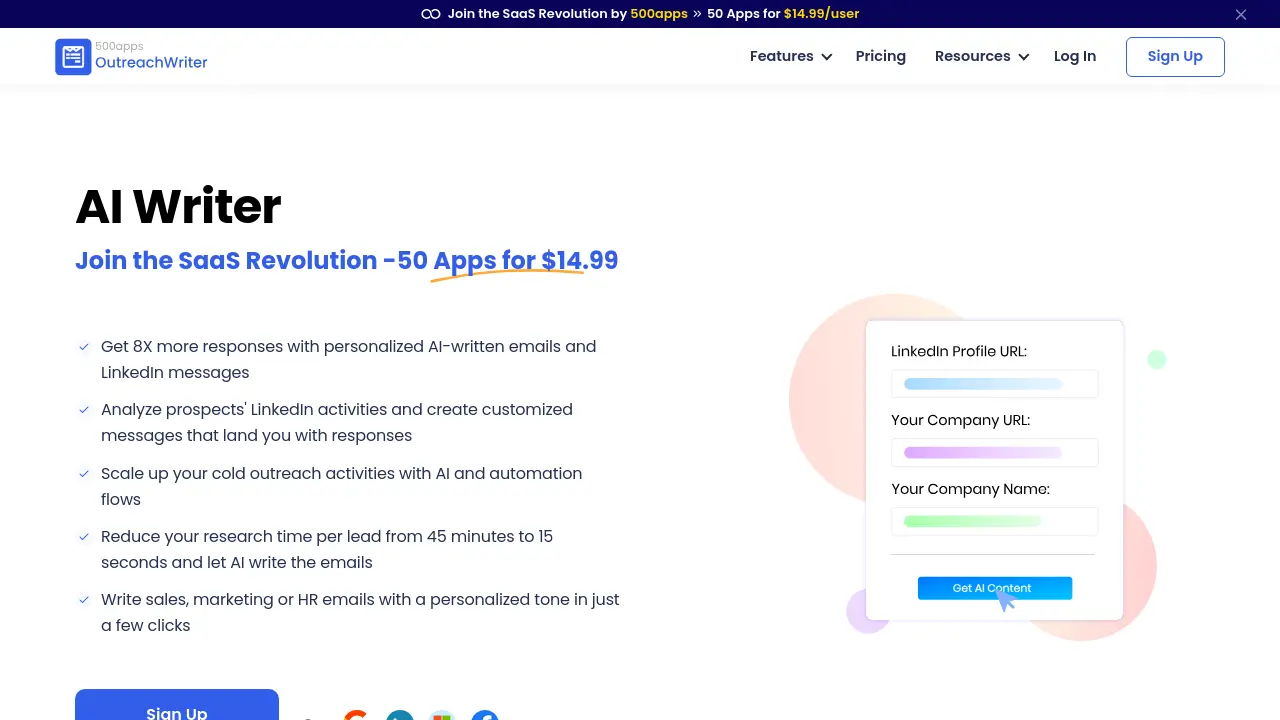Click the OutreachWriter logo icon
The height and width of the screenshot is (720, 1280).
pyautogui.click(x=73, y=57)
